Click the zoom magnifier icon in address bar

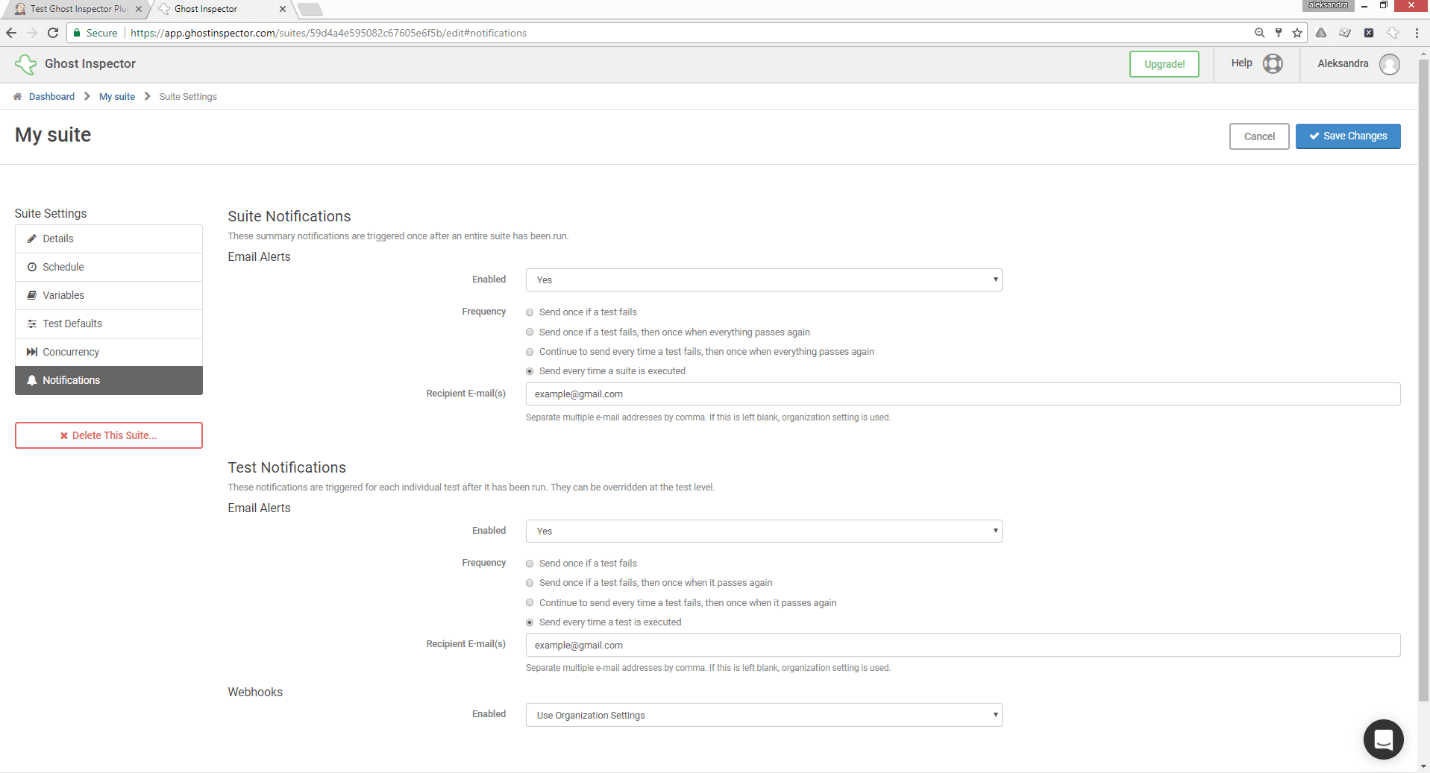pos(1260,33)
